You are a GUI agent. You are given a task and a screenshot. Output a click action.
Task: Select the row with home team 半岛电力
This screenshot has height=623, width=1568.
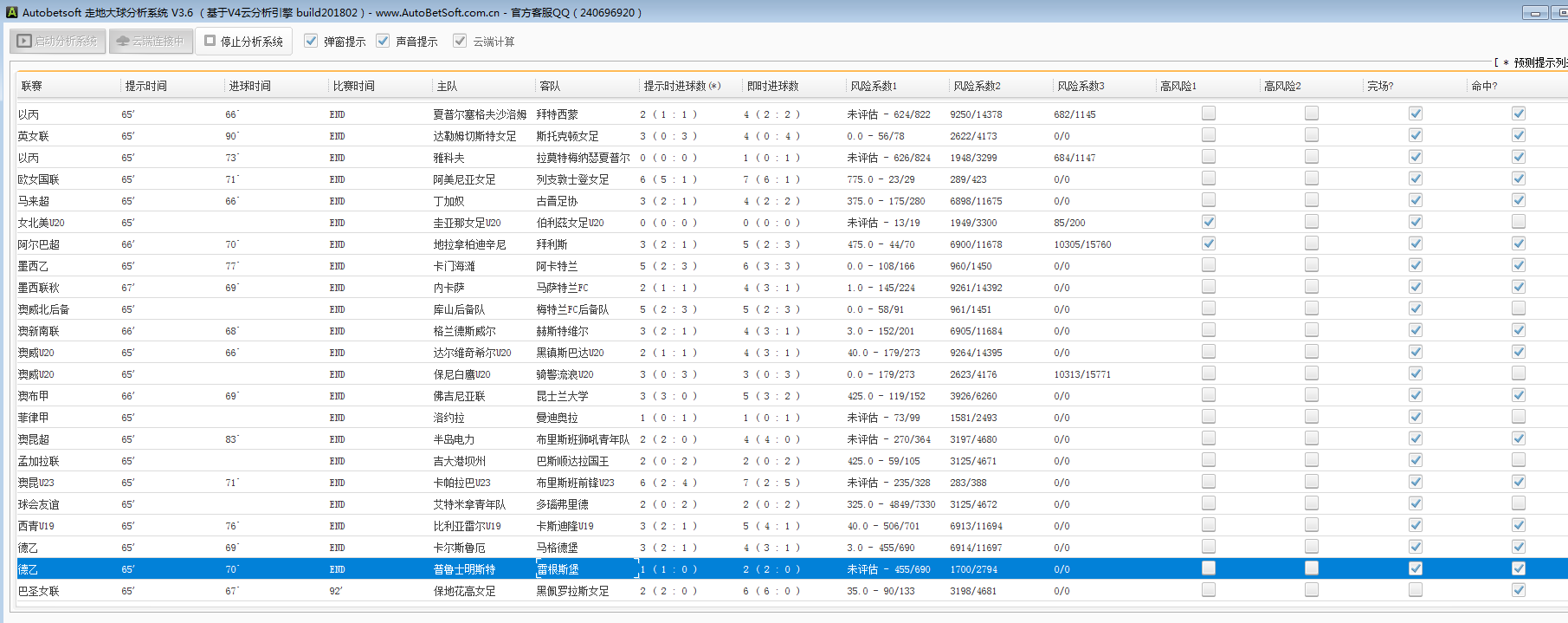(454, 439)
